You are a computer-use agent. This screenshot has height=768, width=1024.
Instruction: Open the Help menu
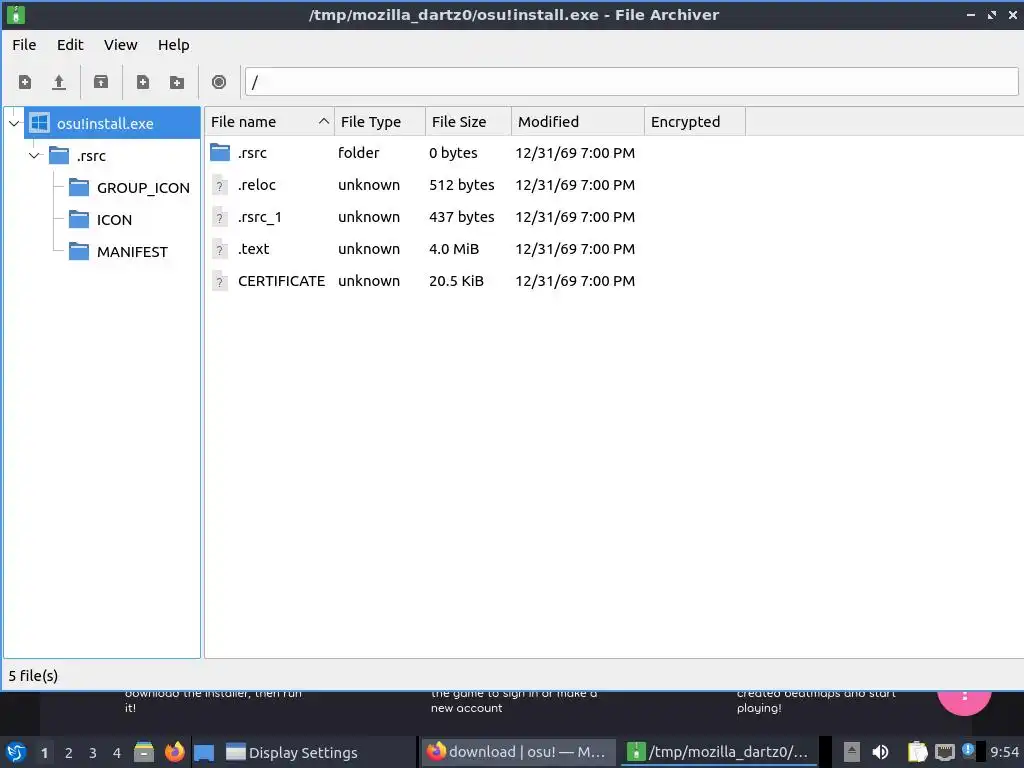[x=174, y=45]
